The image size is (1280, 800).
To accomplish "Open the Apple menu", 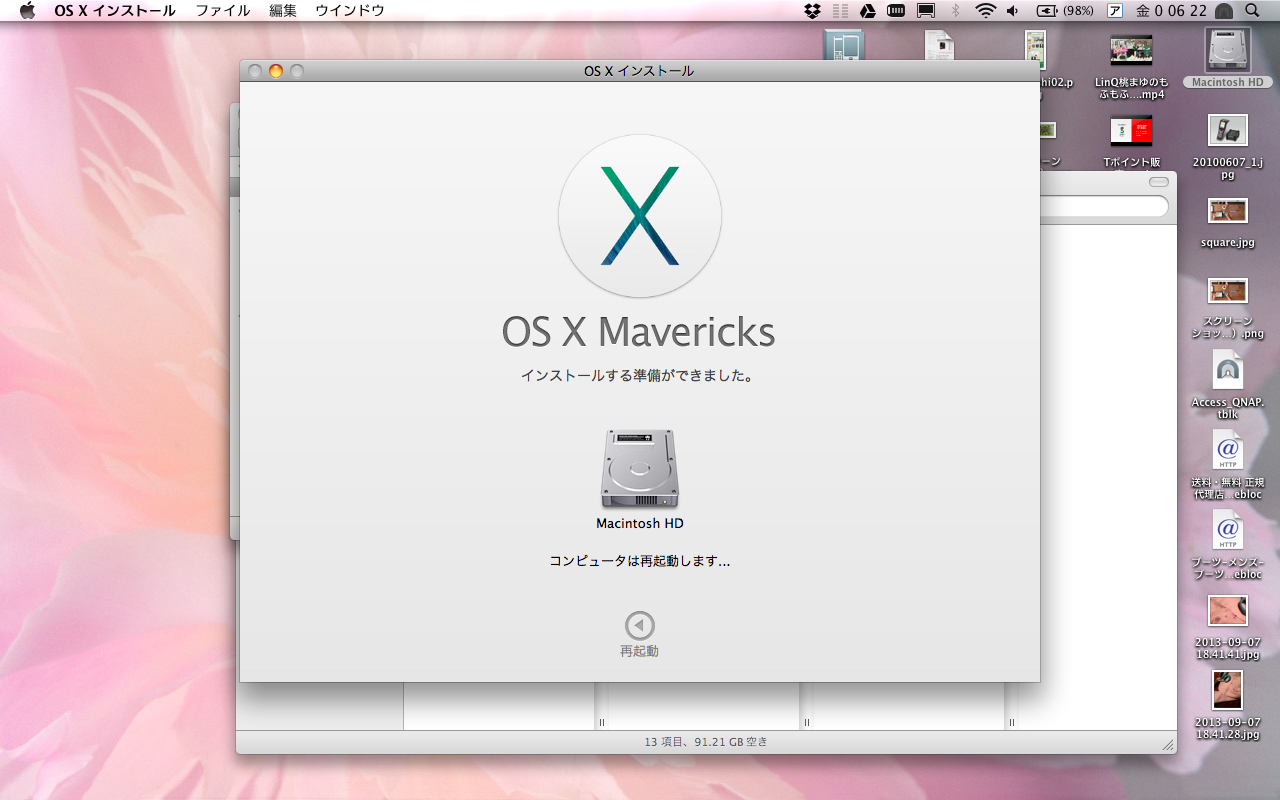I will click(x=27, y=11).
